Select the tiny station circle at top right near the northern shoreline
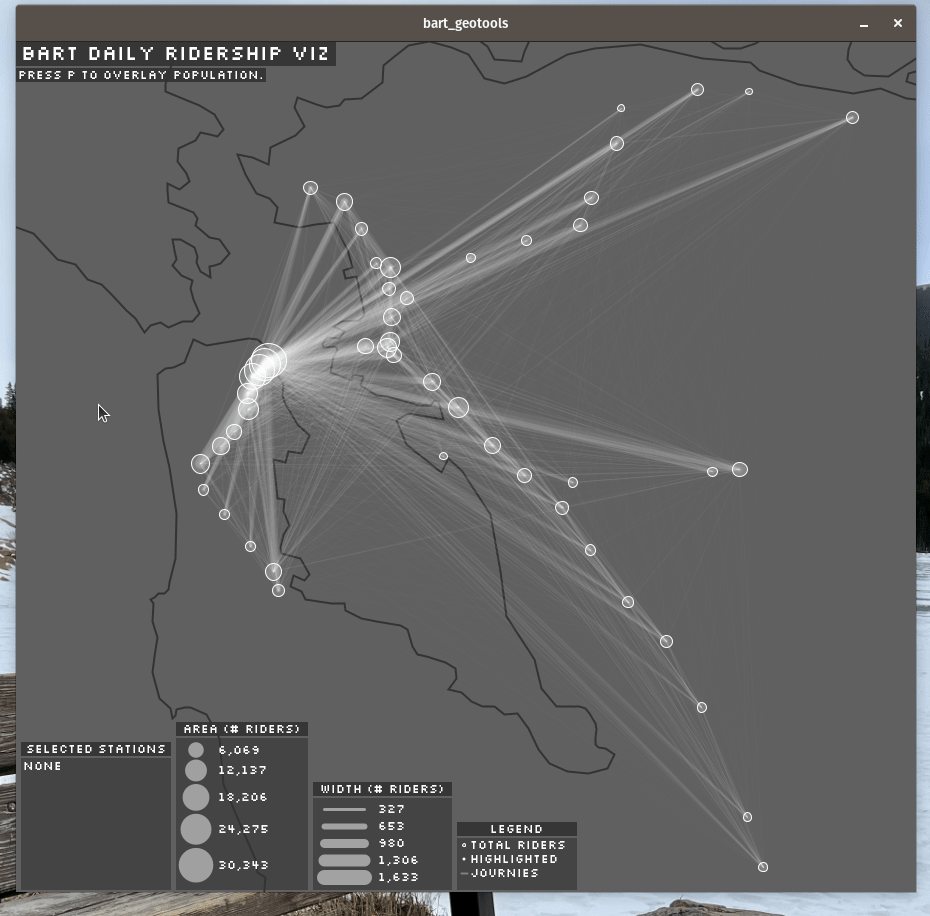930x916 pixels. pos(749,91)
